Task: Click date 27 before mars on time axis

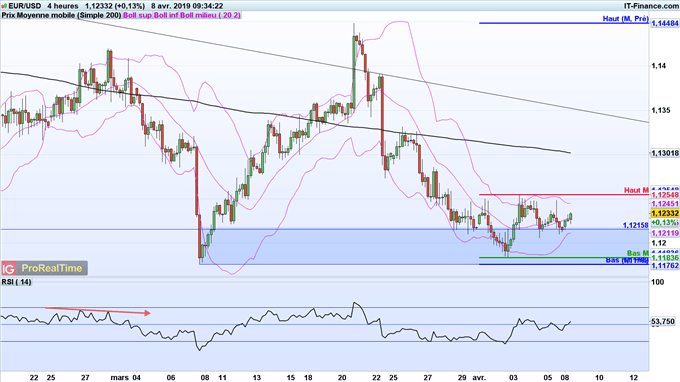Action: point(85,378)
